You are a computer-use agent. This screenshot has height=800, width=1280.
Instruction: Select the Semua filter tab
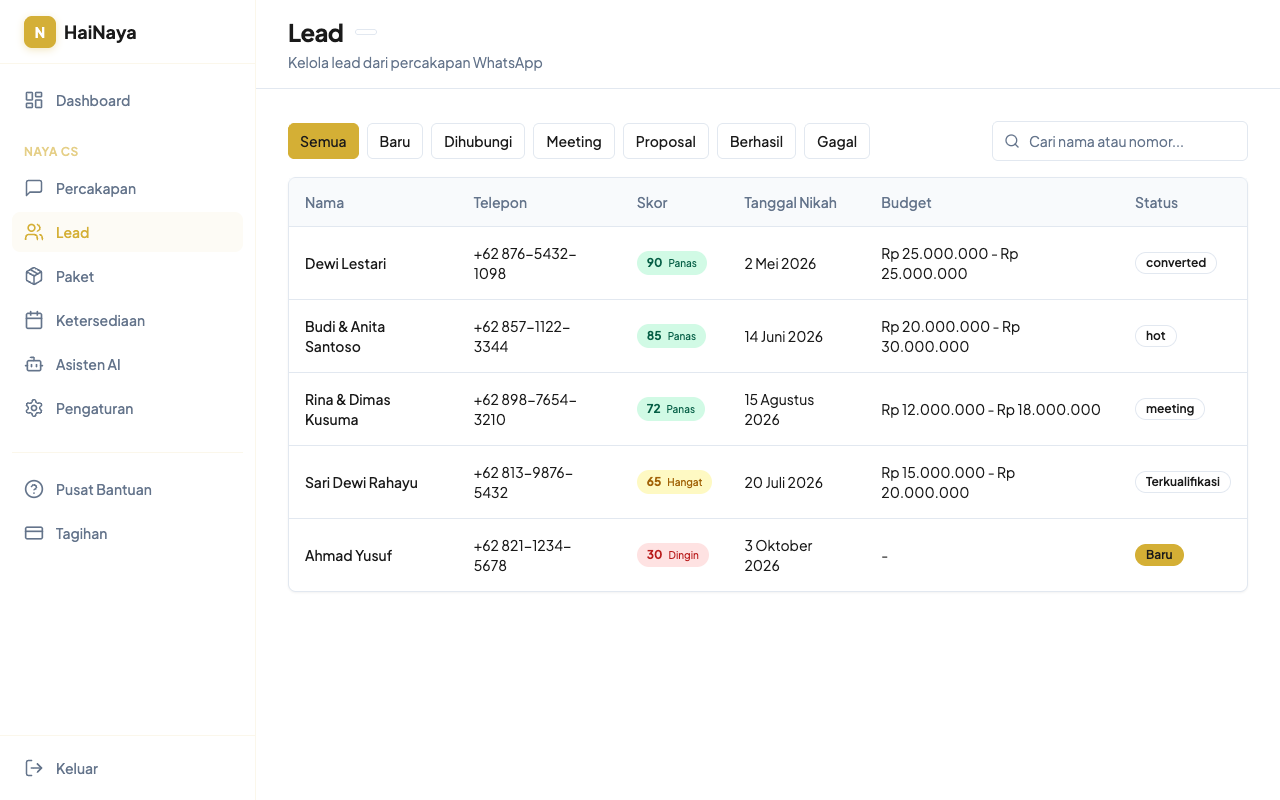323,141
